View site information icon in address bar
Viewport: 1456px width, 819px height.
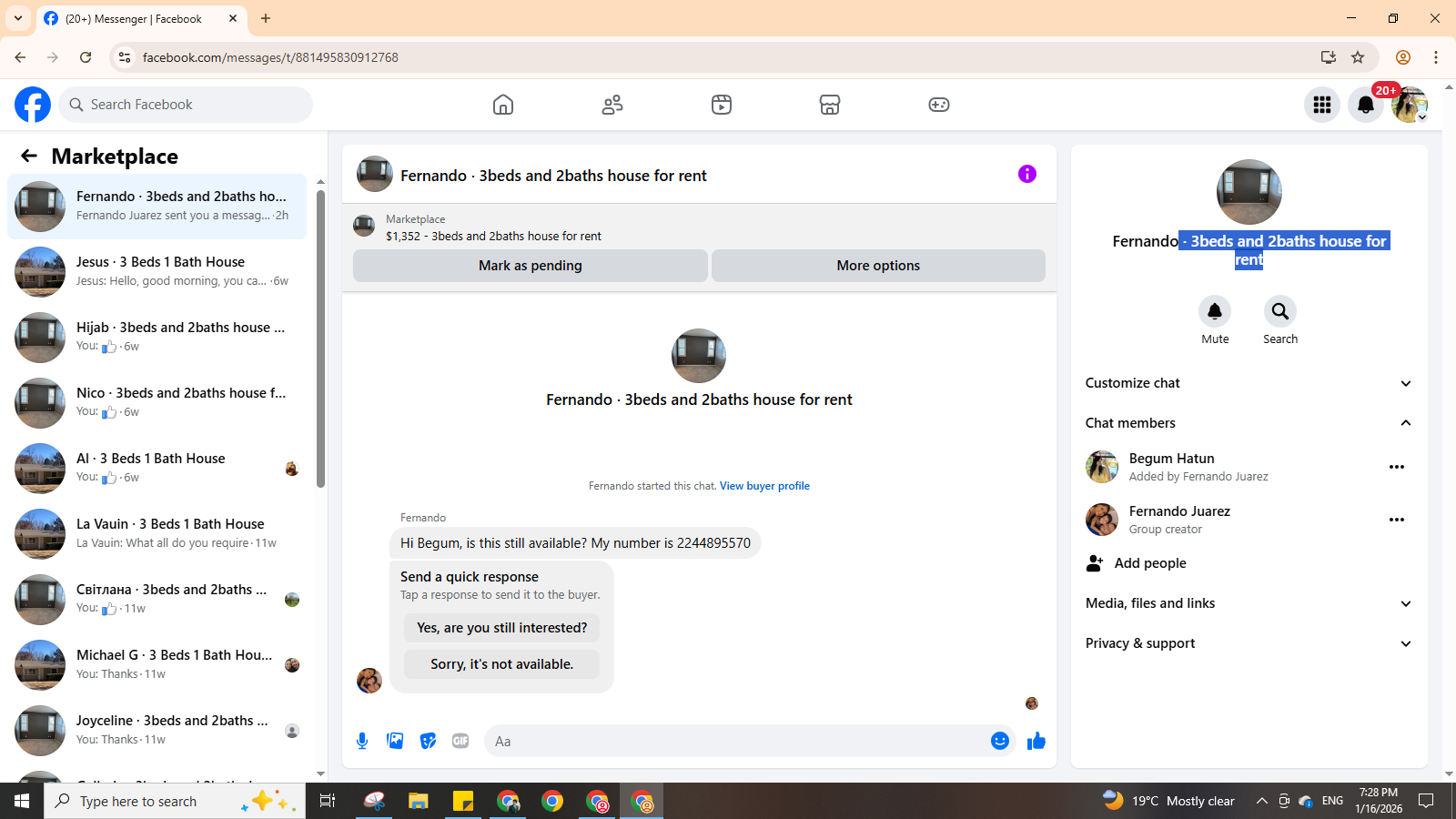point(125,57)
